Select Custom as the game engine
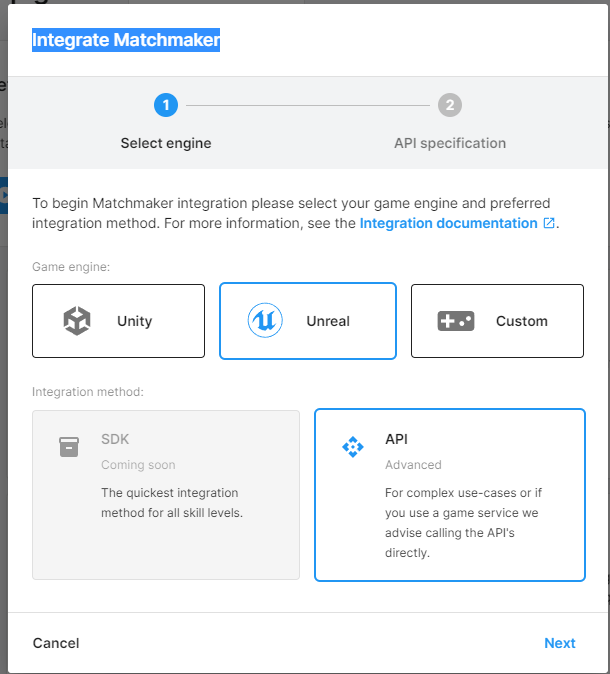Screen dimensions: 610x674 497,321
